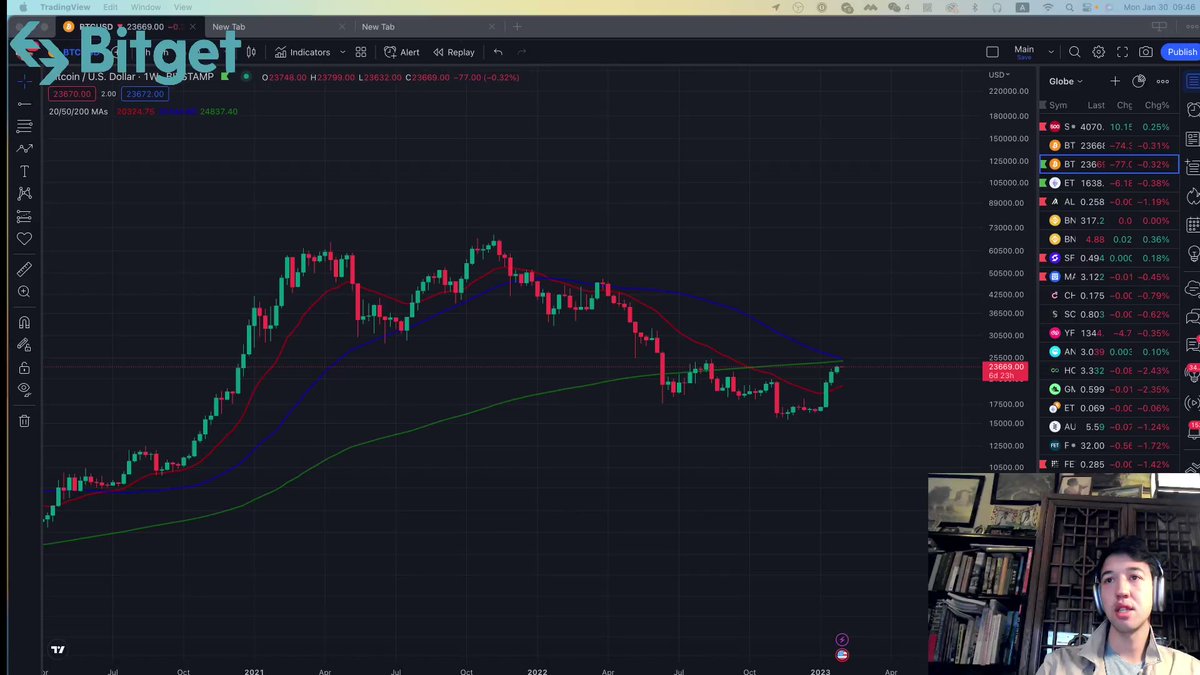Open chart settings gear

point(1098,52)
